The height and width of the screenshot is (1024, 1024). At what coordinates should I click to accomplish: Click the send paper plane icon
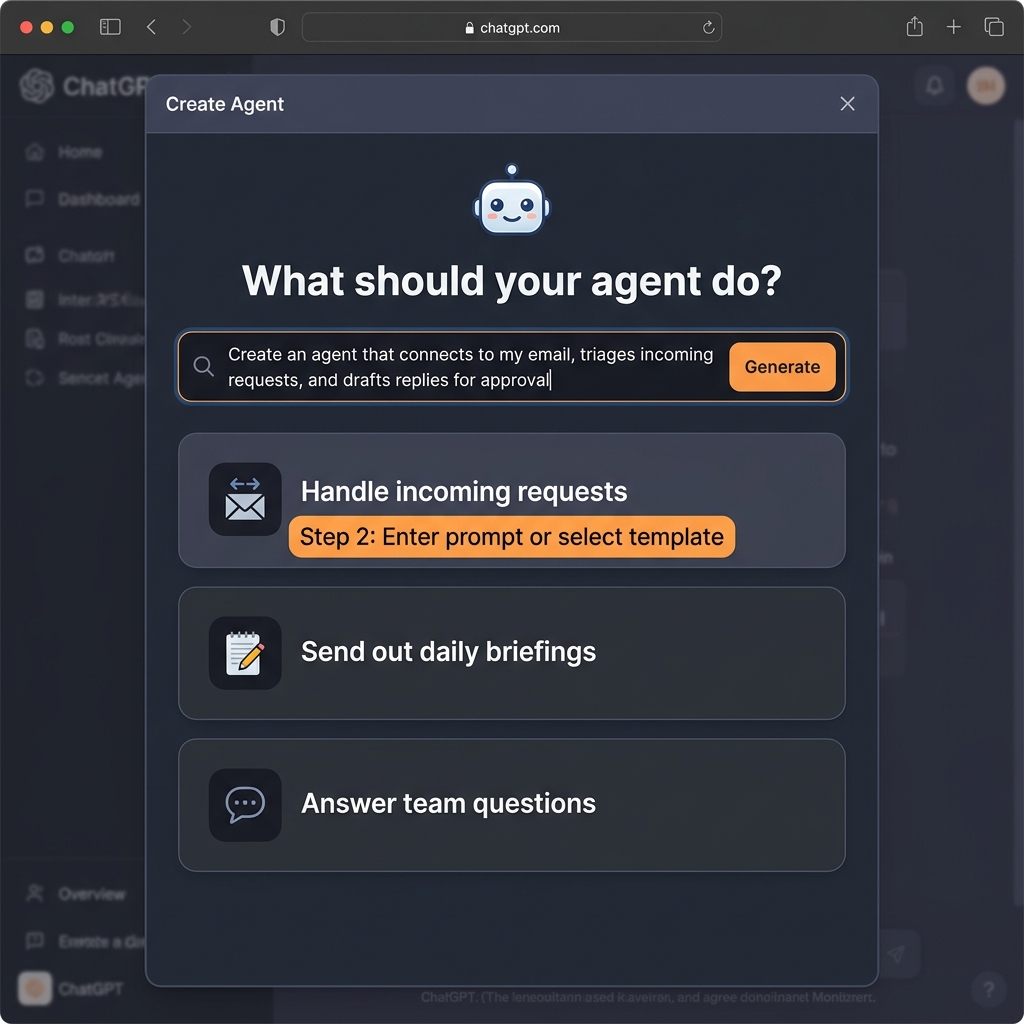(x=896, y=954)
